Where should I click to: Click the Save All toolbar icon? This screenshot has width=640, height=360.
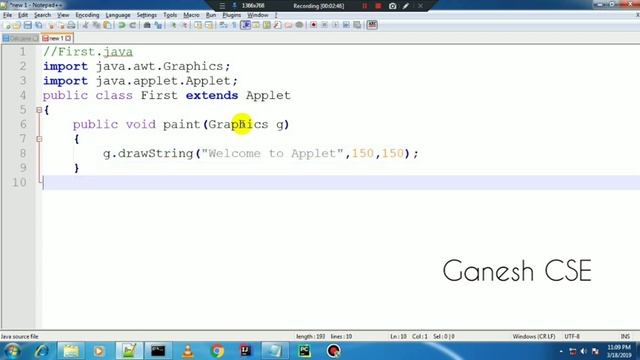pyautogui.click(x=39, y=25)
